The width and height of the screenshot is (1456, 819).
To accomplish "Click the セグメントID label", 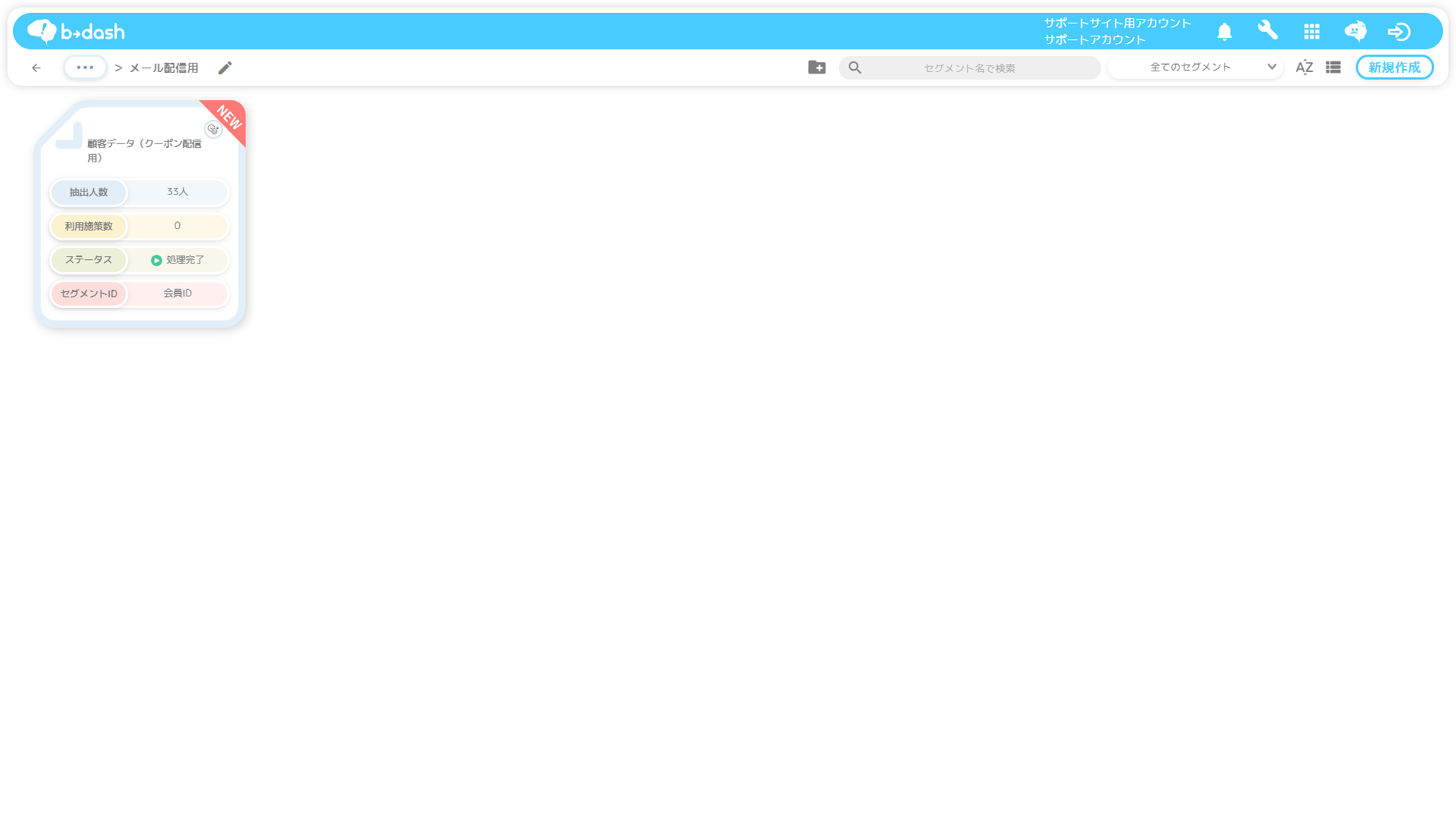I will point(89,293).
